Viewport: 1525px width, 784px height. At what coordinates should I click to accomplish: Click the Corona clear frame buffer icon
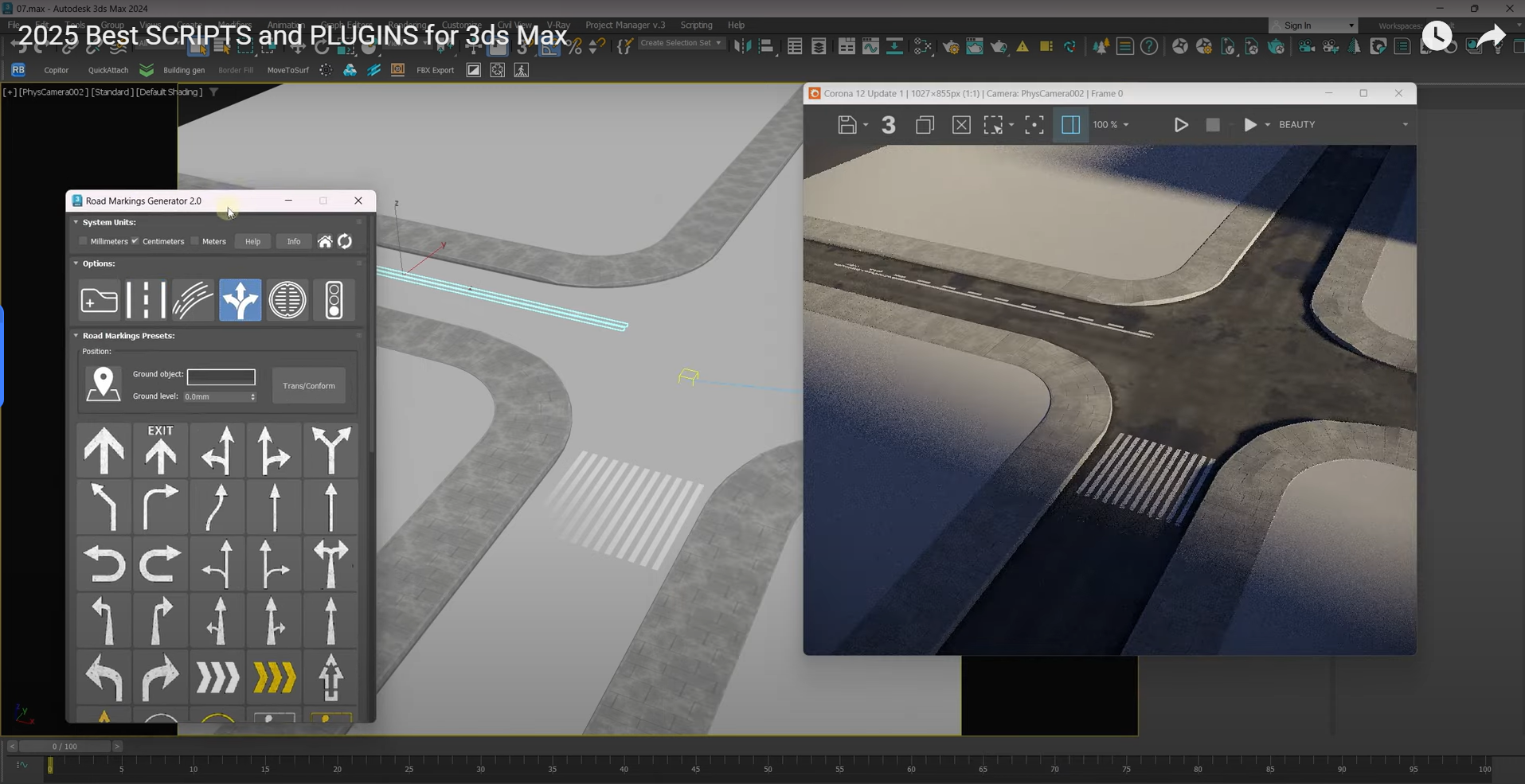[x=961, y=125]
